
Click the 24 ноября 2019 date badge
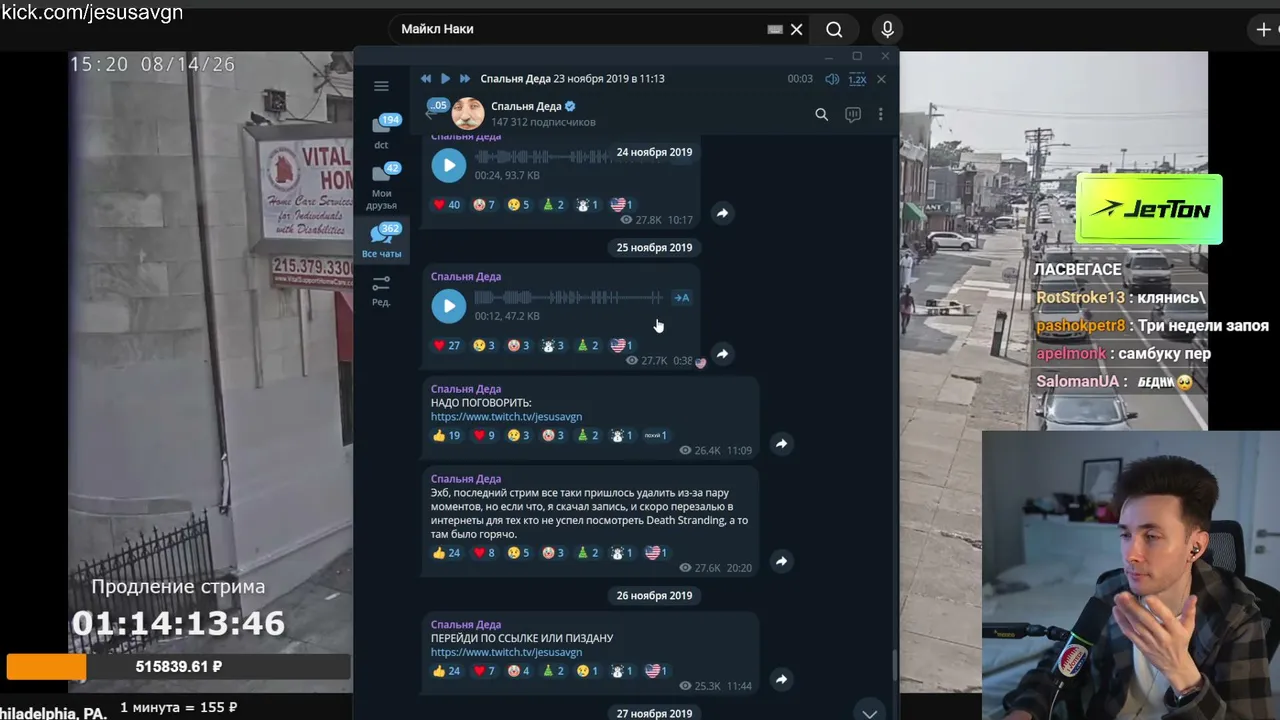click(x=655, y=152)
